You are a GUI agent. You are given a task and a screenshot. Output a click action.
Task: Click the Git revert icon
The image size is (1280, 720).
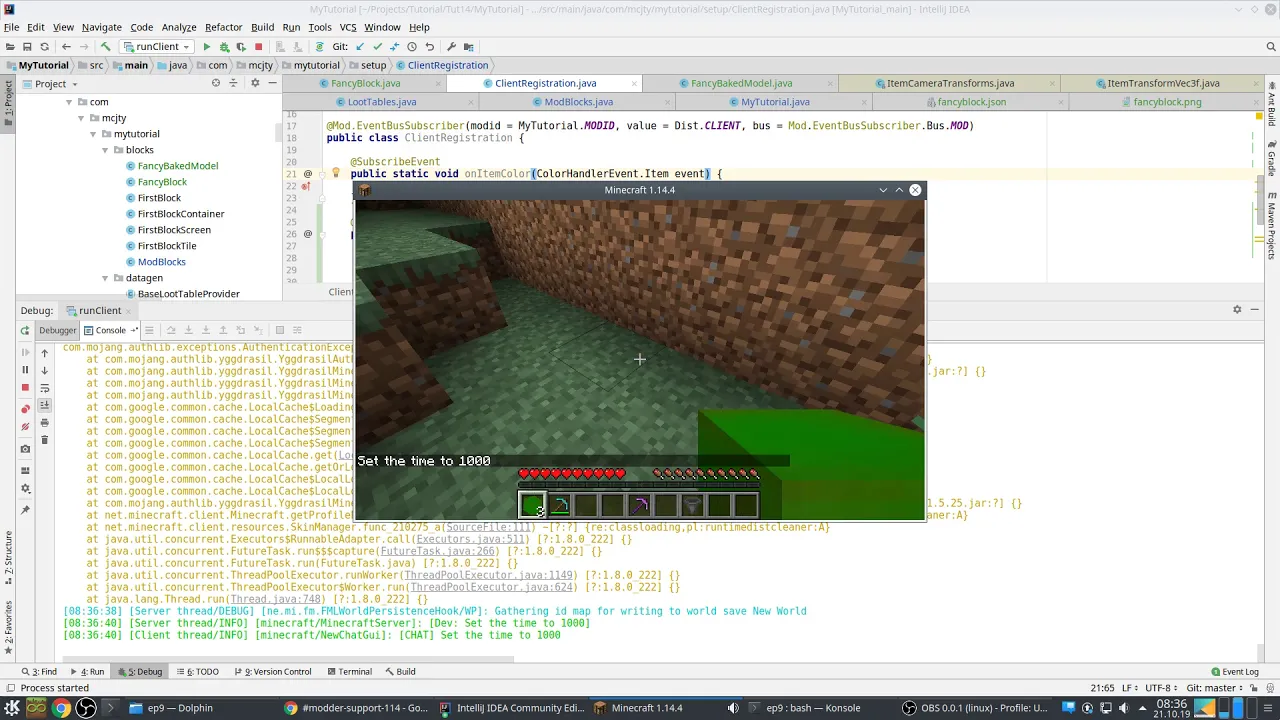[429, 47]
